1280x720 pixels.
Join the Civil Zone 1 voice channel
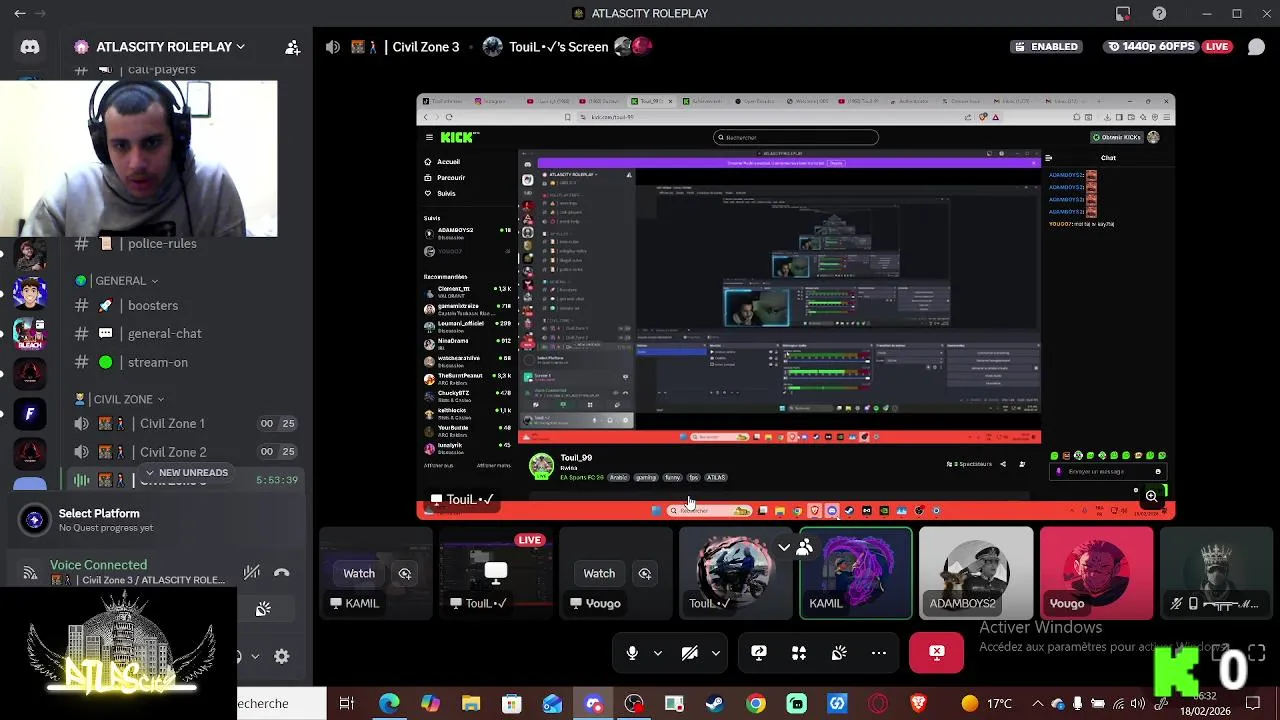click(172, 424)
